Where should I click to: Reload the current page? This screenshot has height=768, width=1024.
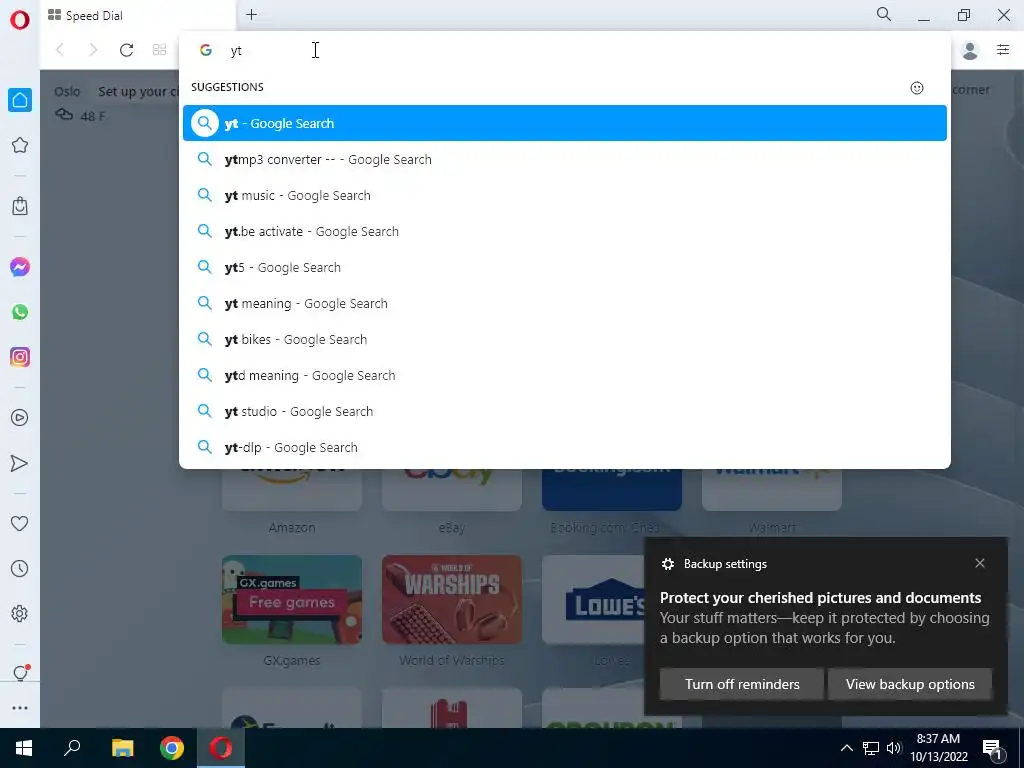click(126, 50)
